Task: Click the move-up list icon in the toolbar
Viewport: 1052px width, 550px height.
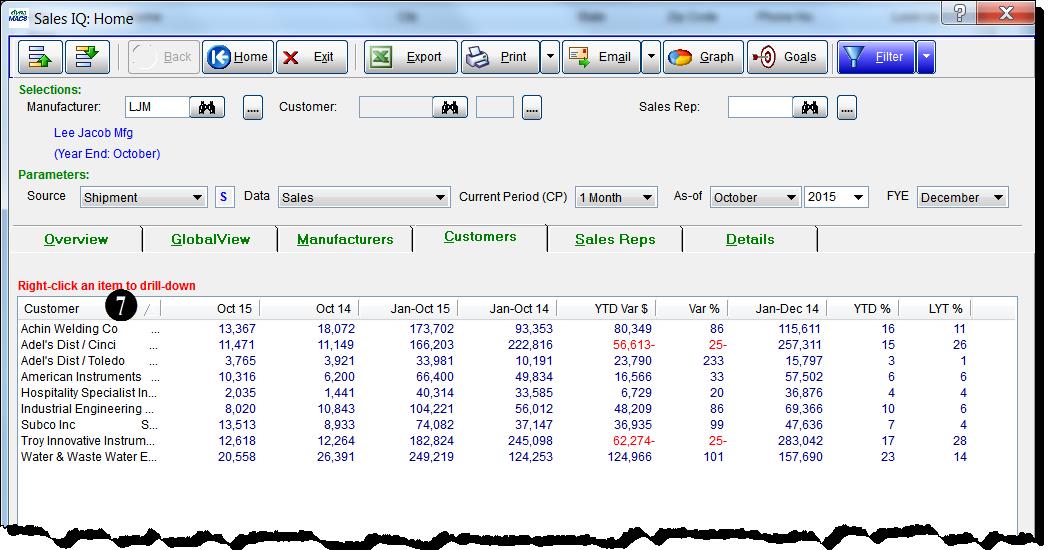Action: click(40, 57)
